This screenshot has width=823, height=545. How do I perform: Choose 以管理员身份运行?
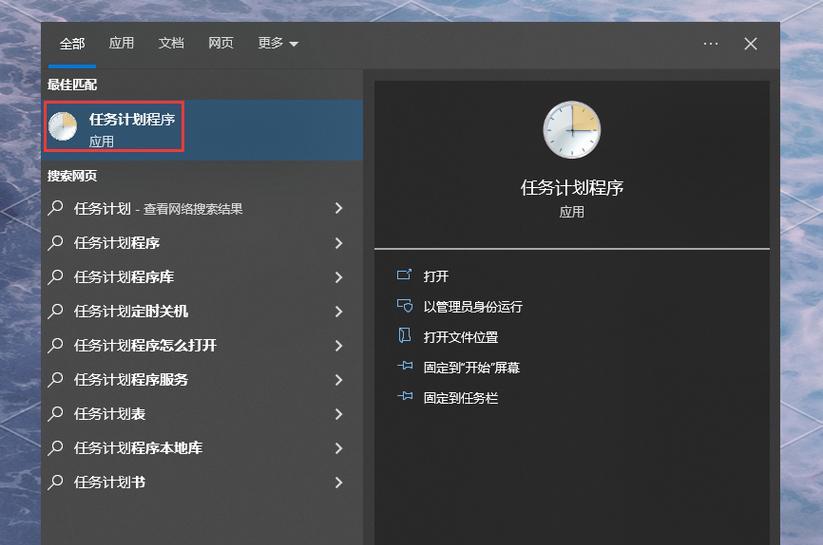(x=472, y=307)
